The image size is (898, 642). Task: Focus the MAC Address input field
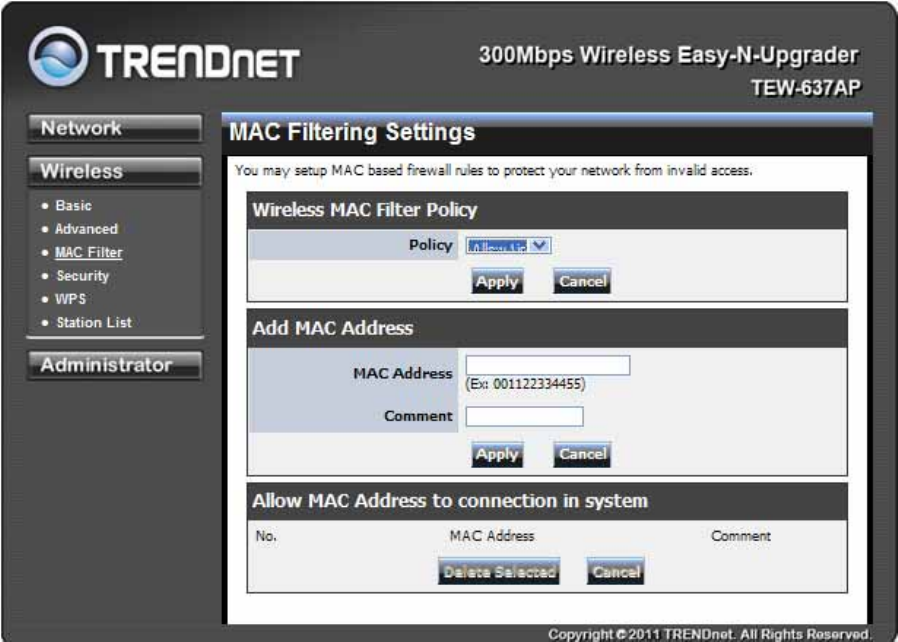548,365
